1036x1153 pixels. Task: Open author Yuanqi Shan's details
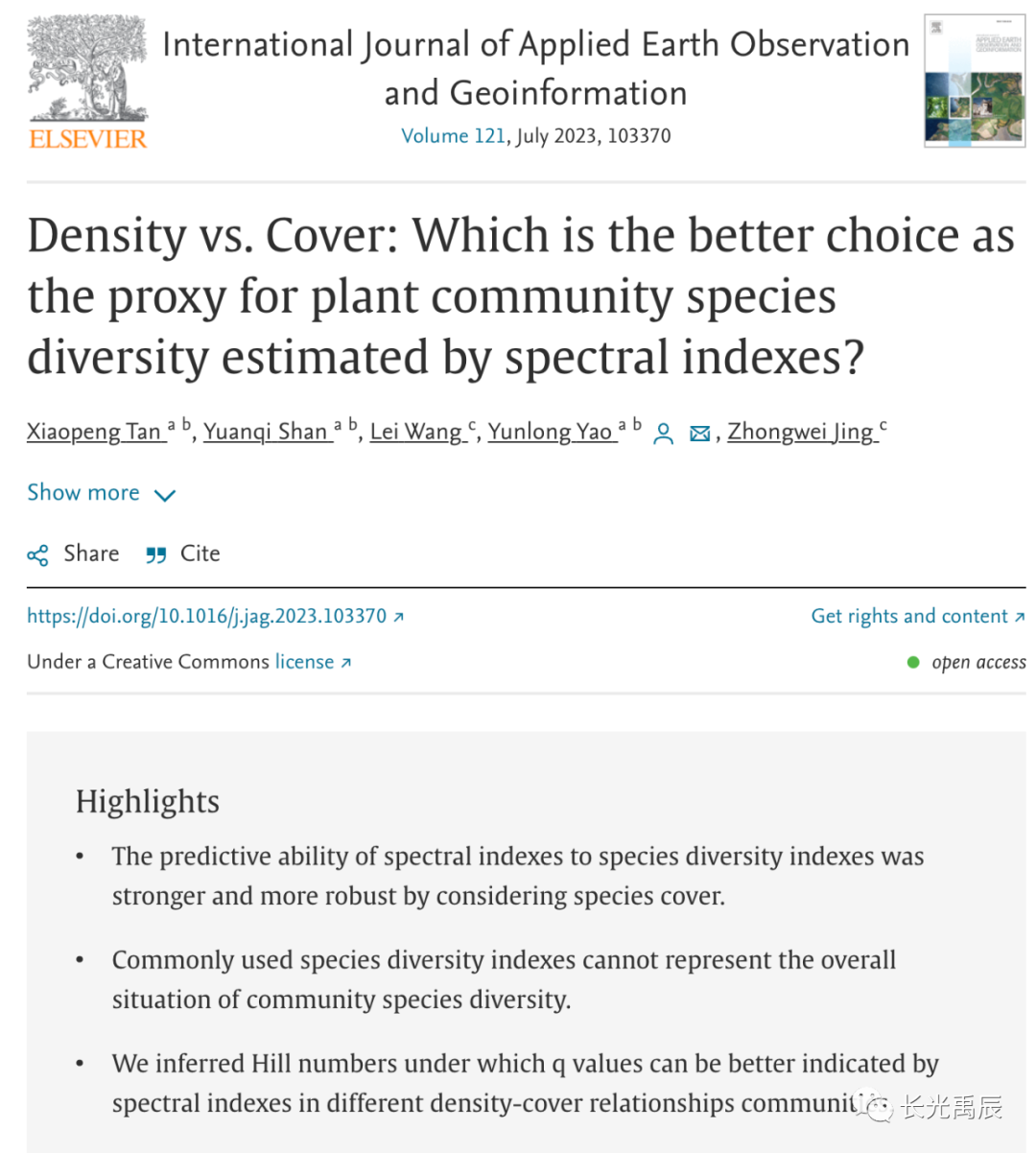coord(266,433)
